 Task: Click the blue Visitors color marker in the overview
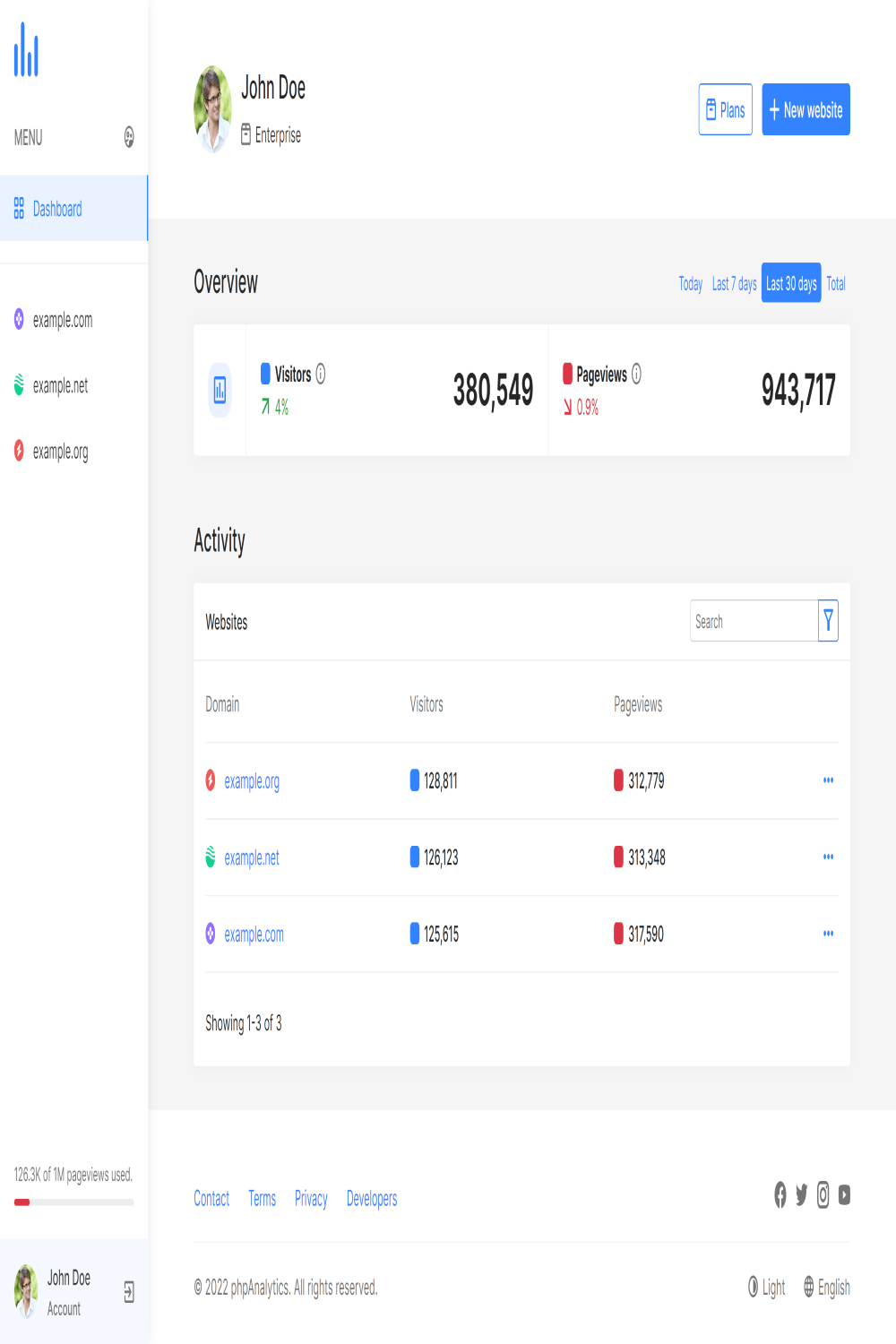pos(265,374)
